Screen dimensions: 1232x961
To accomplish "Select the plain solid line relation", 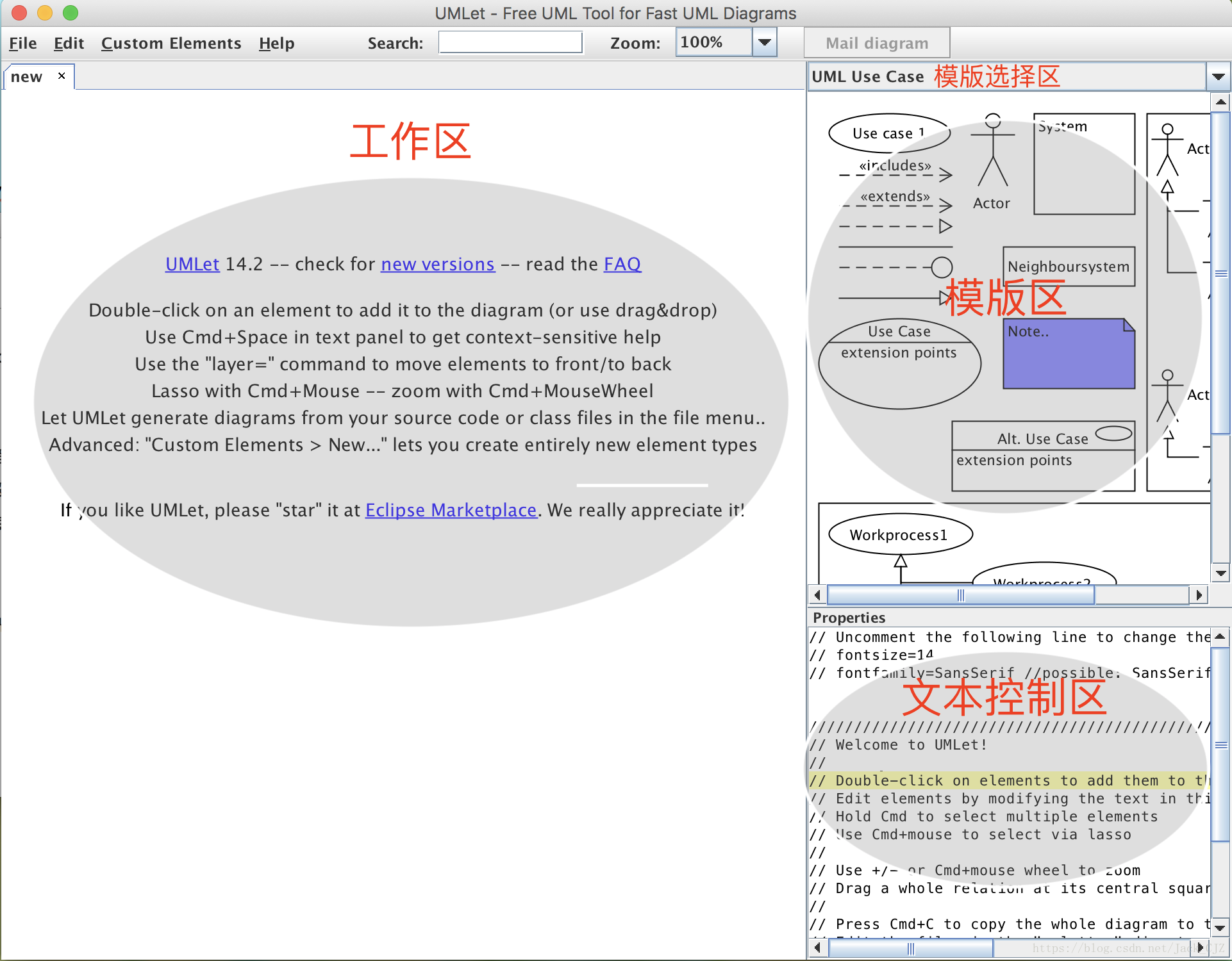I will tap(895, 247).
